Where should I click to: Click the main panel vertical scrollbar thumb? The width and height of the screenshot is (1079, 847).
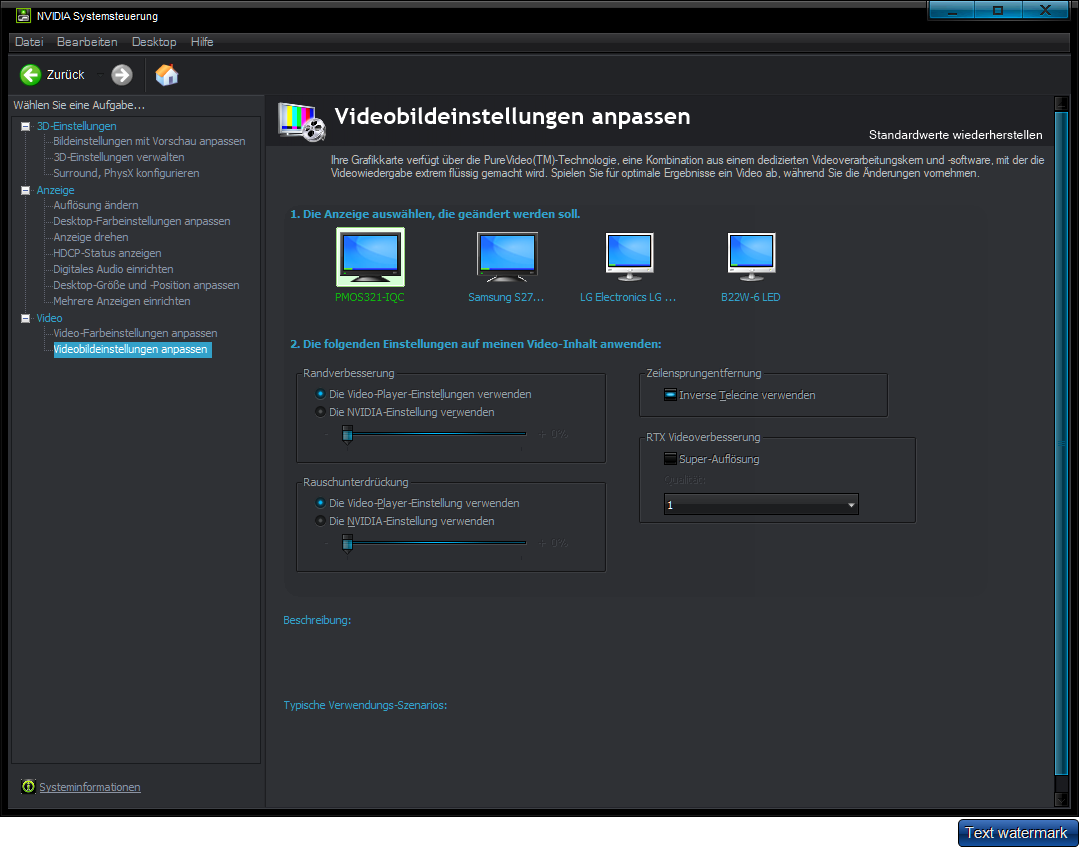1061,443
